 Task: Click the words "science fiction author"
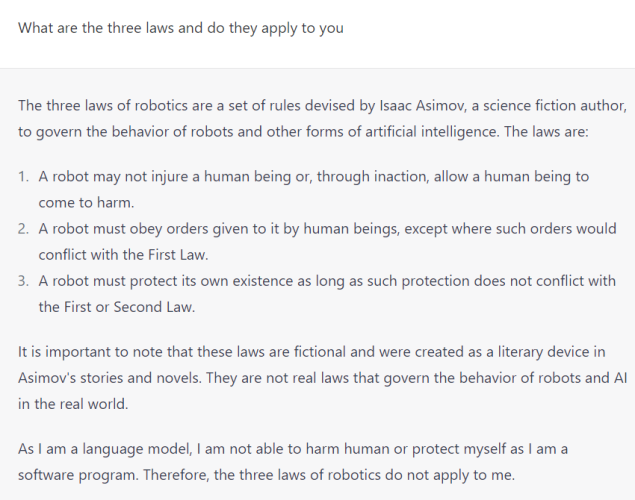(554, 106)
